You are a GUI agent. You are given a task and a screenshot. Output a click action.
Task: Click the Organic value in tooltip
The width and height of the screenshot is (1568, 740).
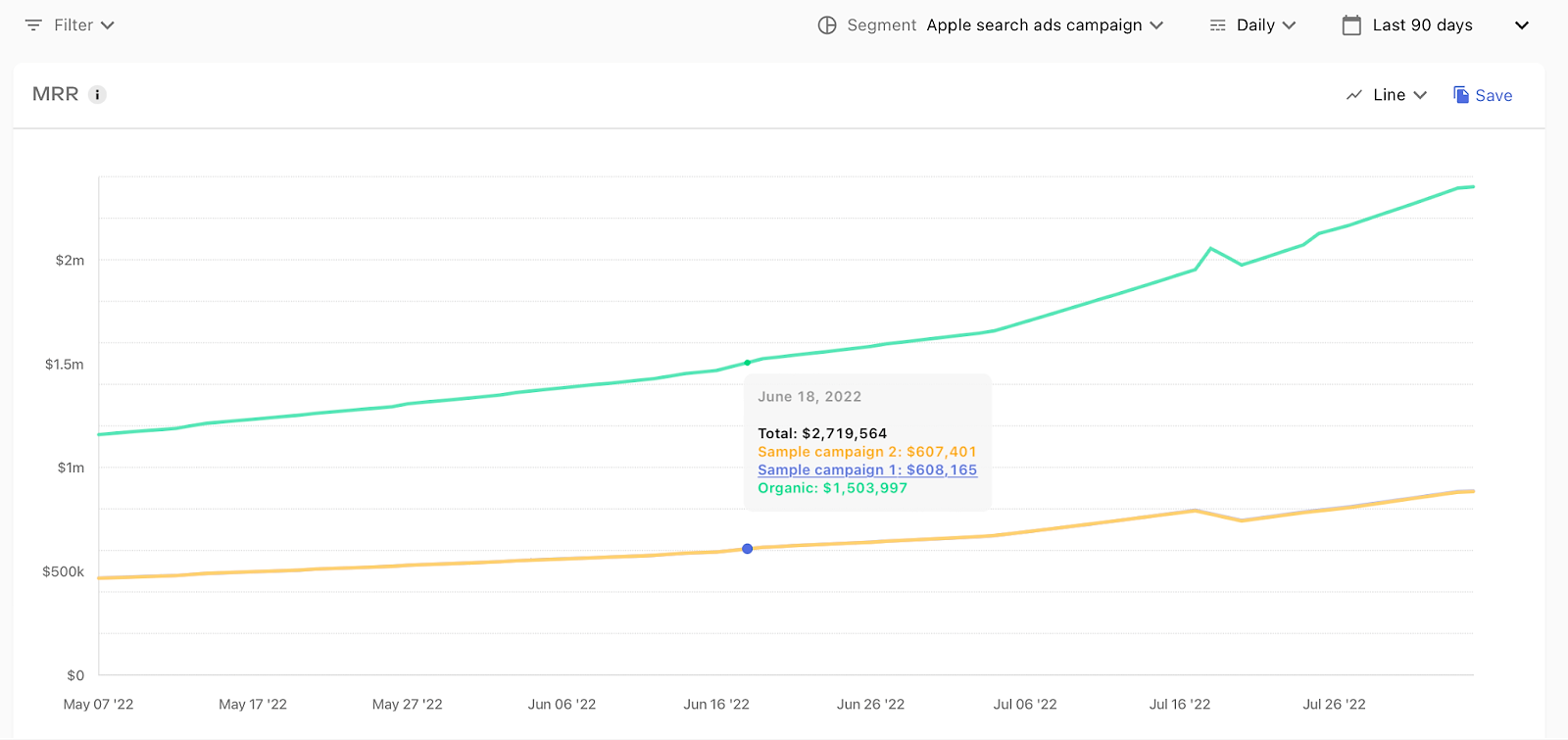tap(865, 488)
